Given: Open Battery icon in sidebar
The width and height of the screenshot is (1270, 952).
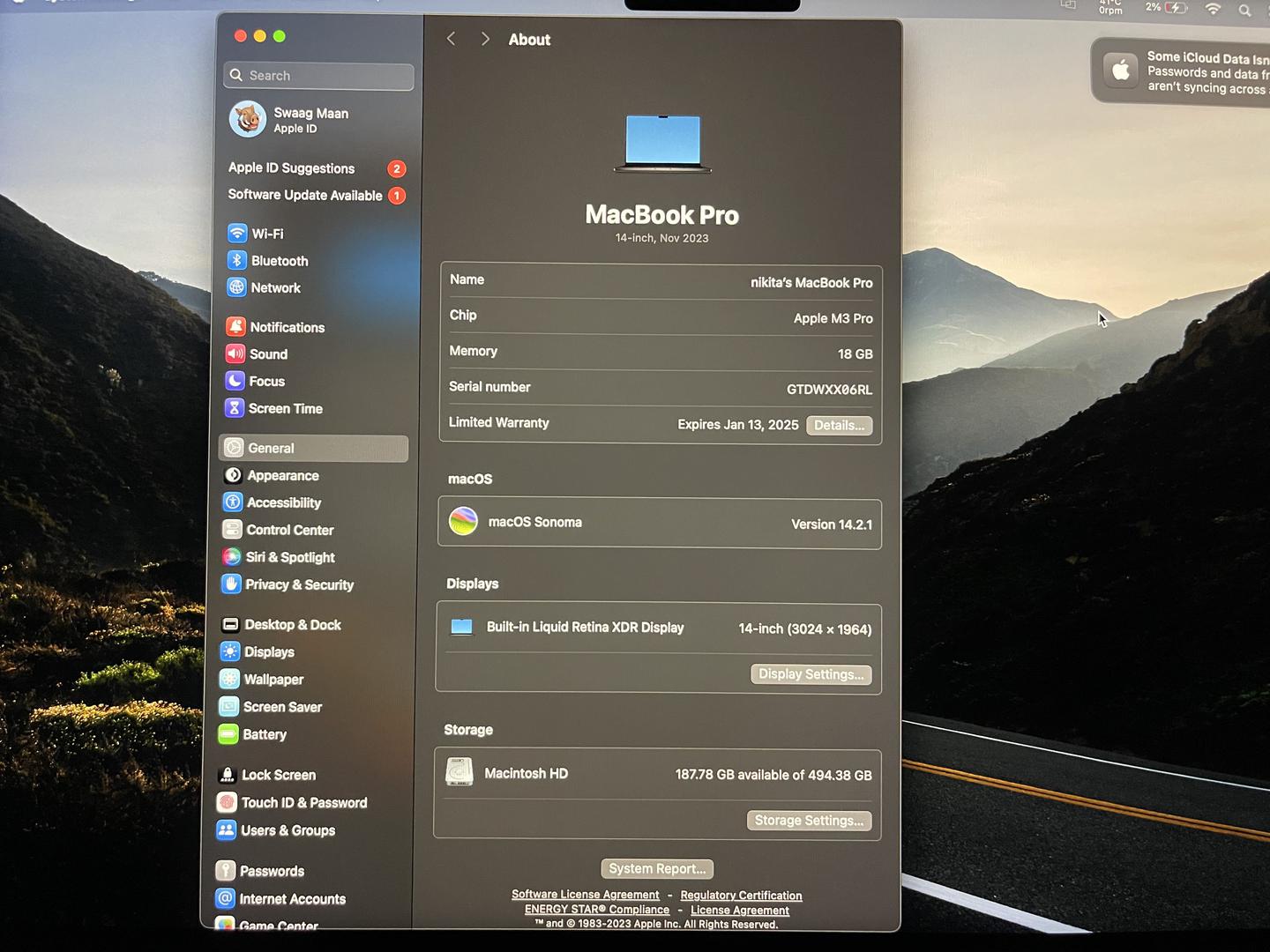Looking at the screenshot, I should [228, 734].
